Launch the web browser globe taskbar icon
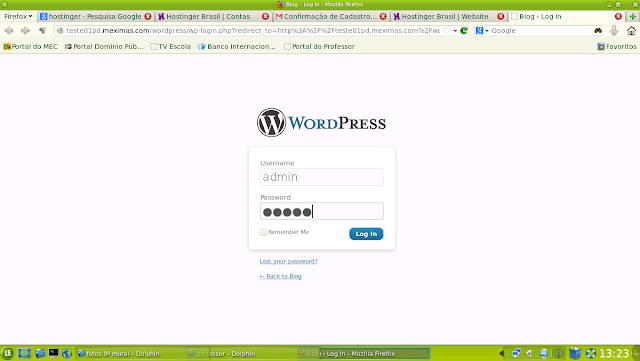Image resolution: width=640 pixels, height=361 pixels. point(67,353)
